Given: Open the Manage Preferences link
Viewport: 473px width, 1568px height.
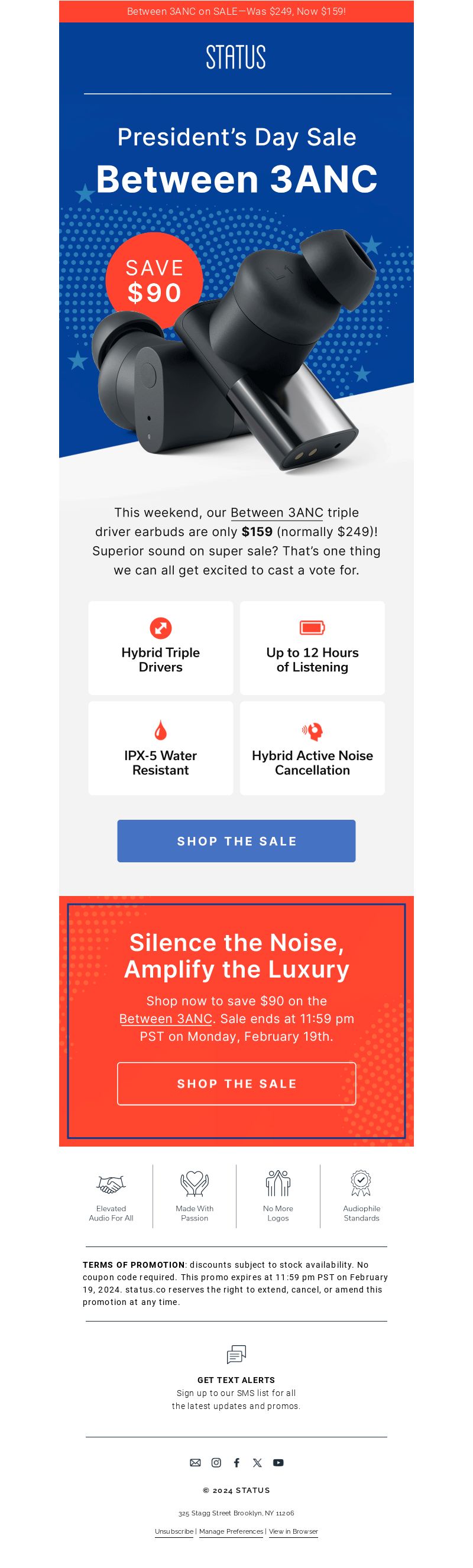Looking at the screenshot, I should 231,1531.
